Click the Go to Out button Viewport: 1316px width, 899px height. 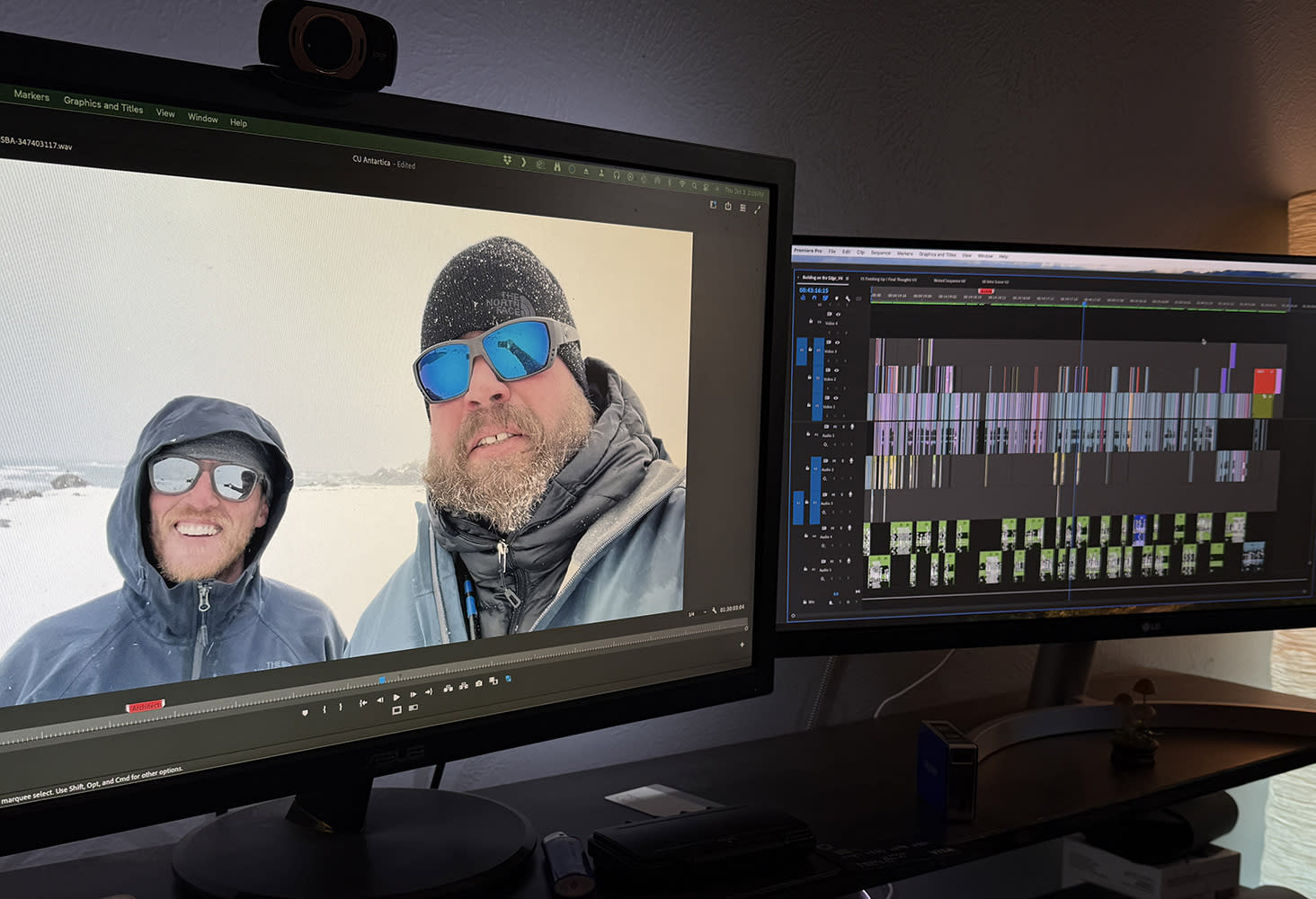pyautogui.click(x=429, y=692)
